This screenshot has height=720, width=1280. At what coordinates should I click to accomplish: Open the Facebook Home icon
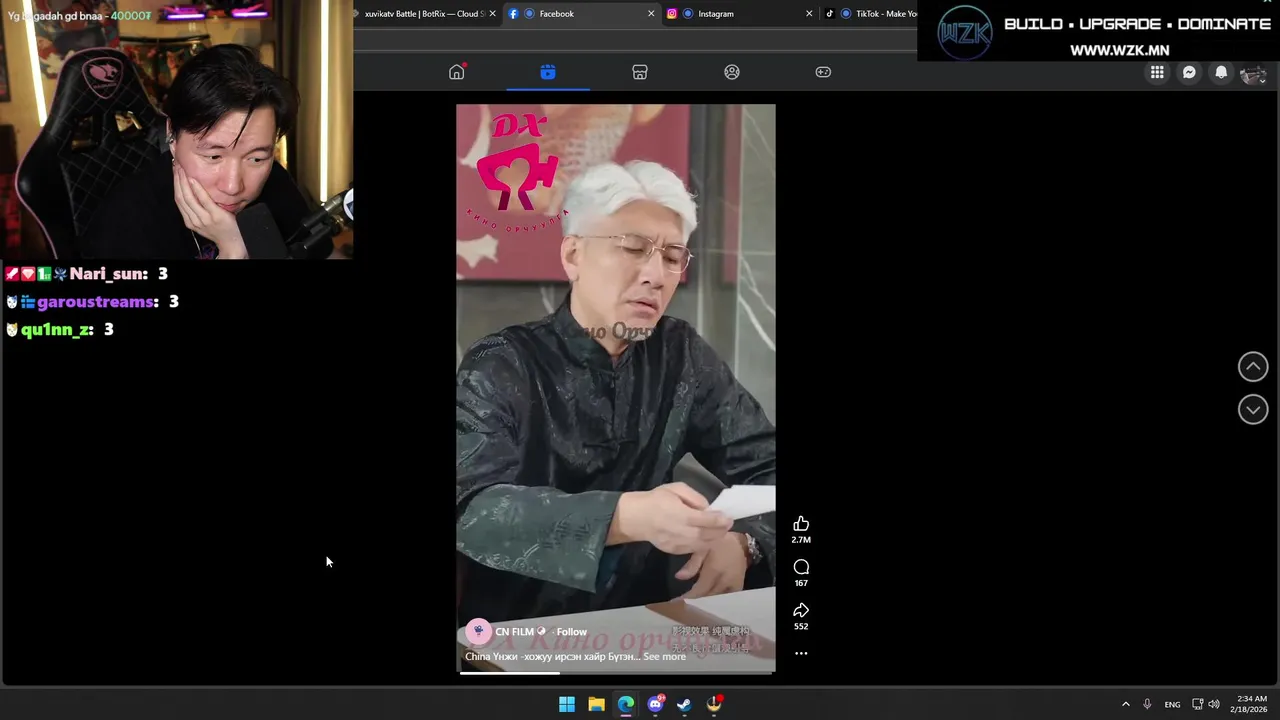pyautogui.click(x=456, y=72)
